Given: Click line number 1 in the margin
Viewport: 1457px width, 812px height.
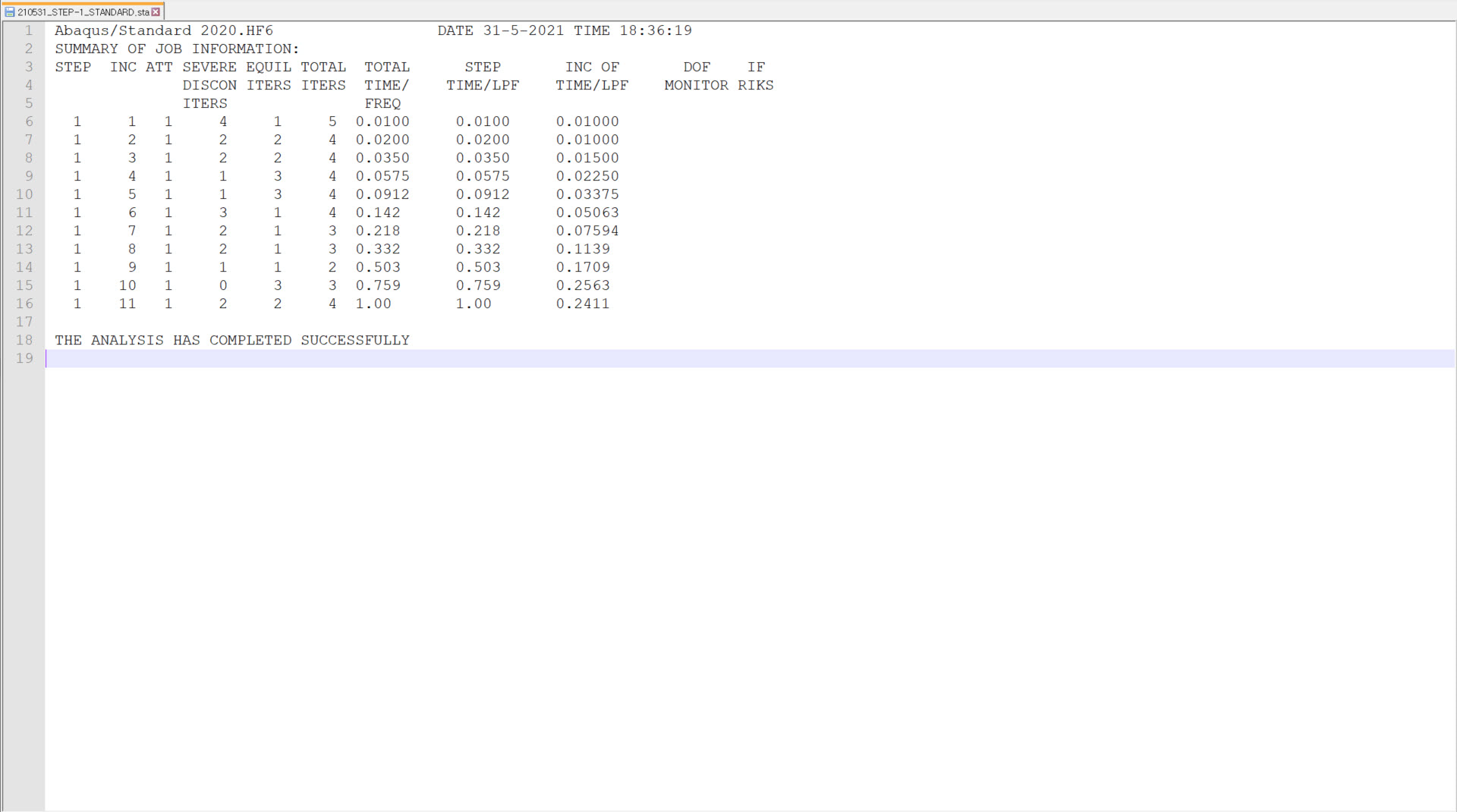Looking at the screenshot, I should [x=30, y=30].
